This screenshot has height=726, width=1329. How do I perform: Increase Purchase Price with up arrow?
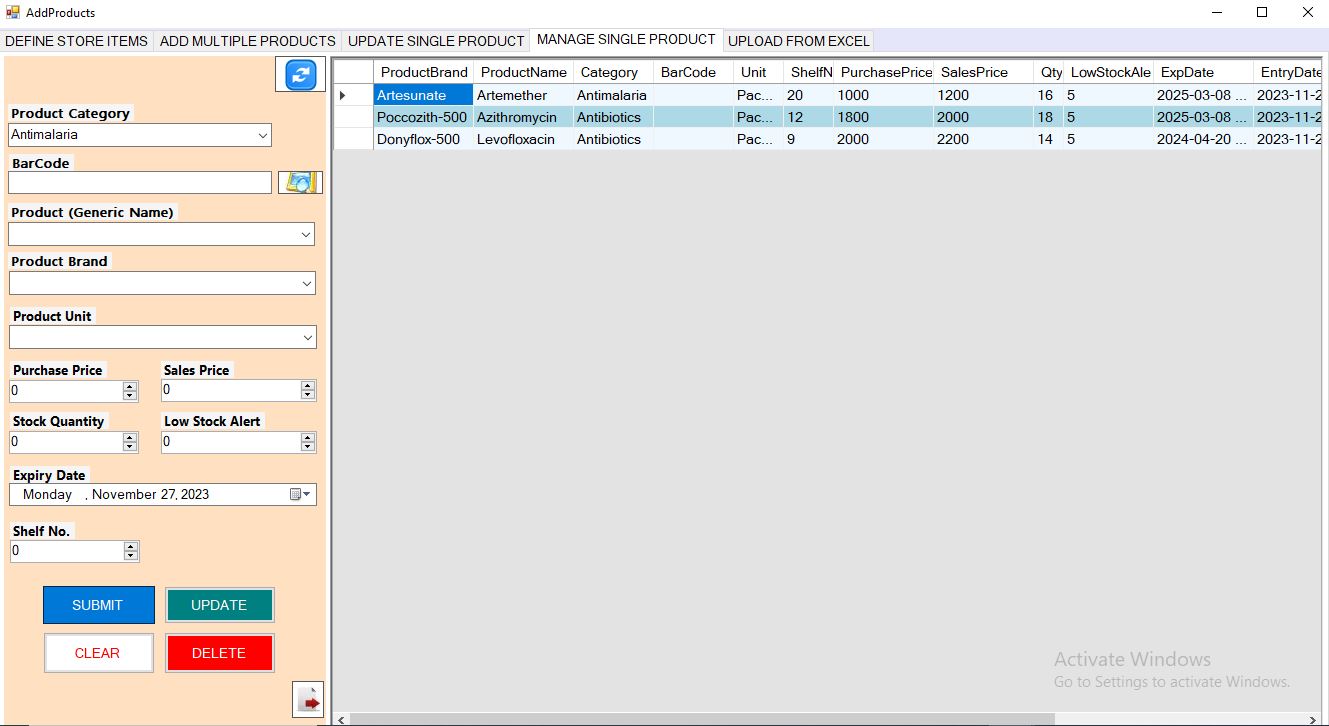130,386
